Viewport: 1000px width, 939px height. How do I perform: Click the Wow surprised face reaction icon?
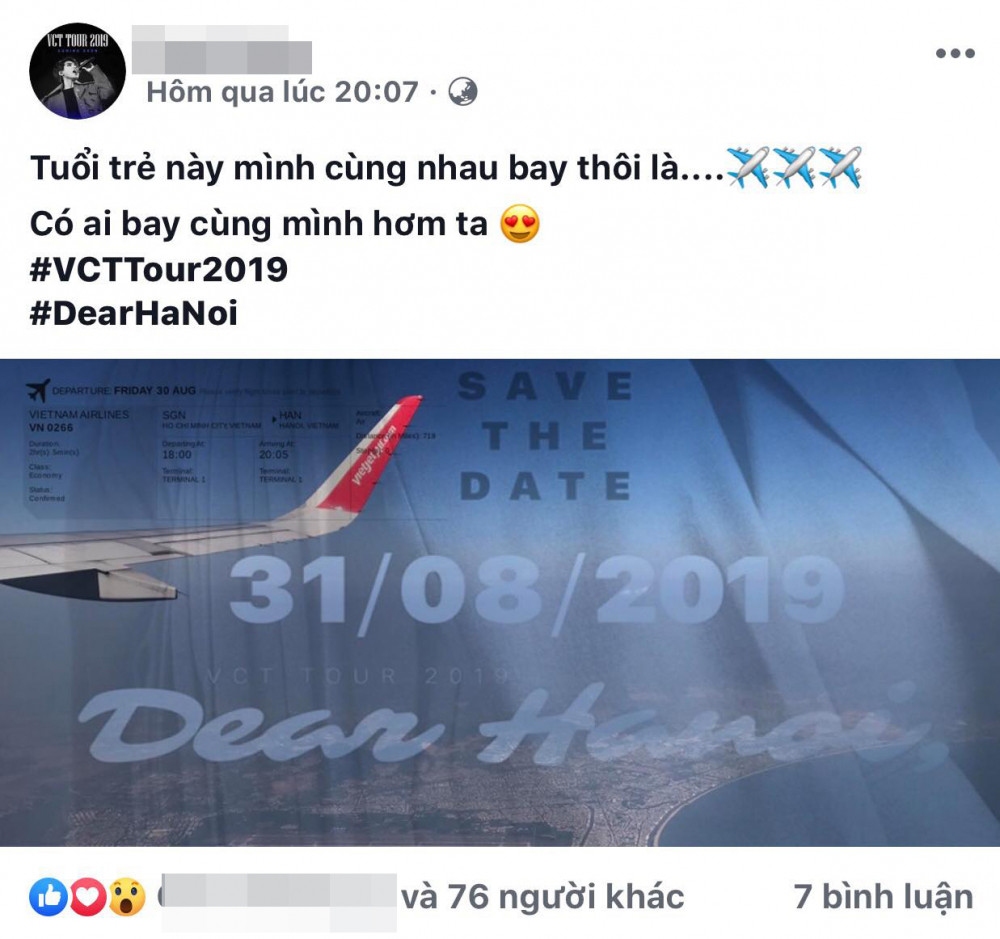click(x=127, y=897)
